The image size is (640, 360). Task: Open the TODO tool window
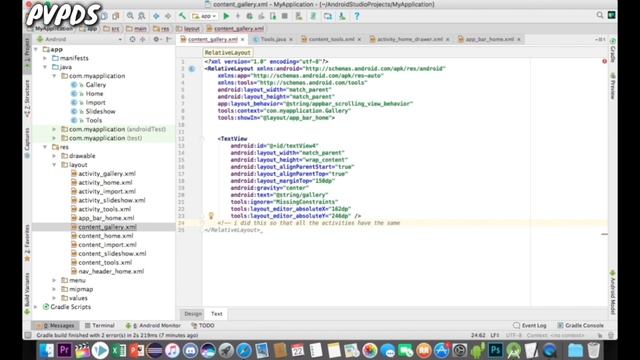[203, 326]
